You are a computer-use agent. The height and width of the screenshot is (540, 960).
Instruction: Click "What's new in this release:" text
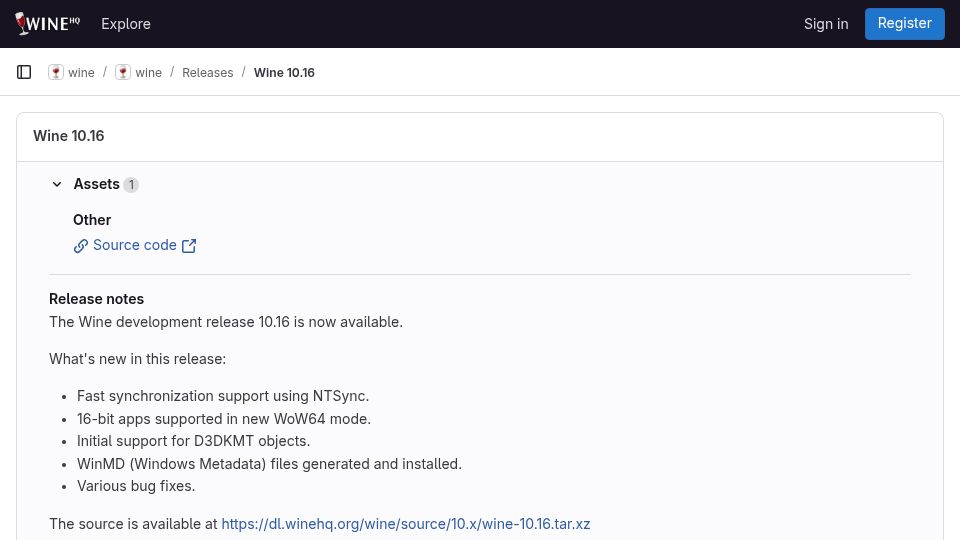pos(137,359)
